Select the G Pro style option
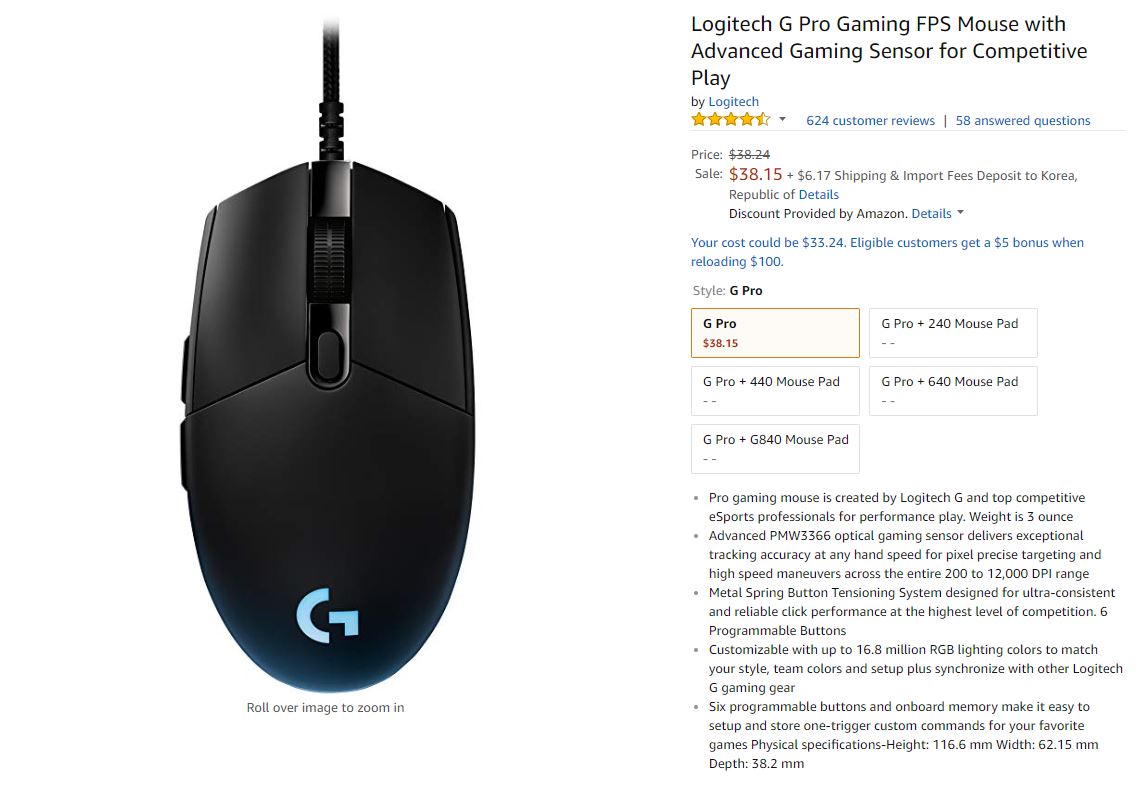This screenshot has height=786, width=1143. point(775,333)
